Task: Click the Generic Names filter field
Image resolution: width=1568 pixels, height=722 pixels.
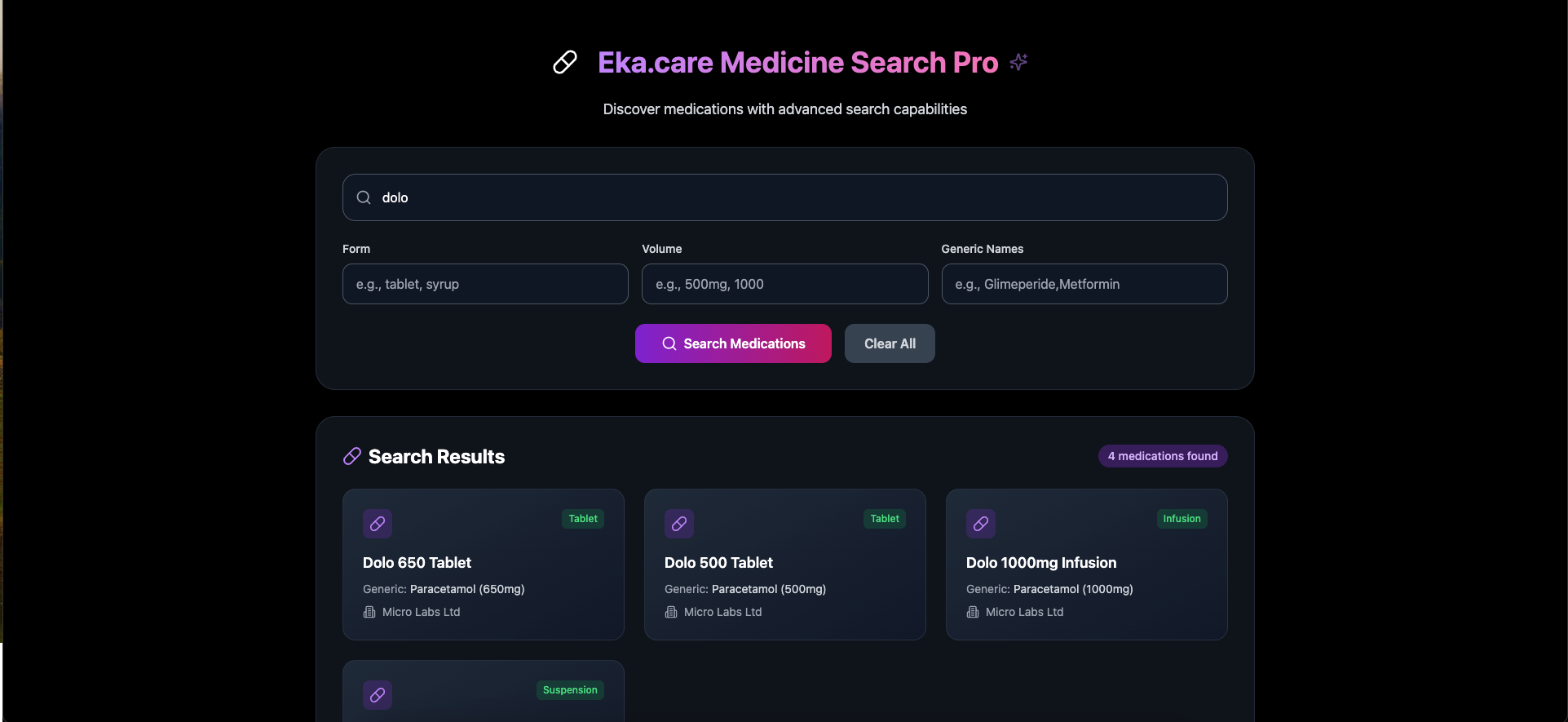Action: (x=1084, y=284)
